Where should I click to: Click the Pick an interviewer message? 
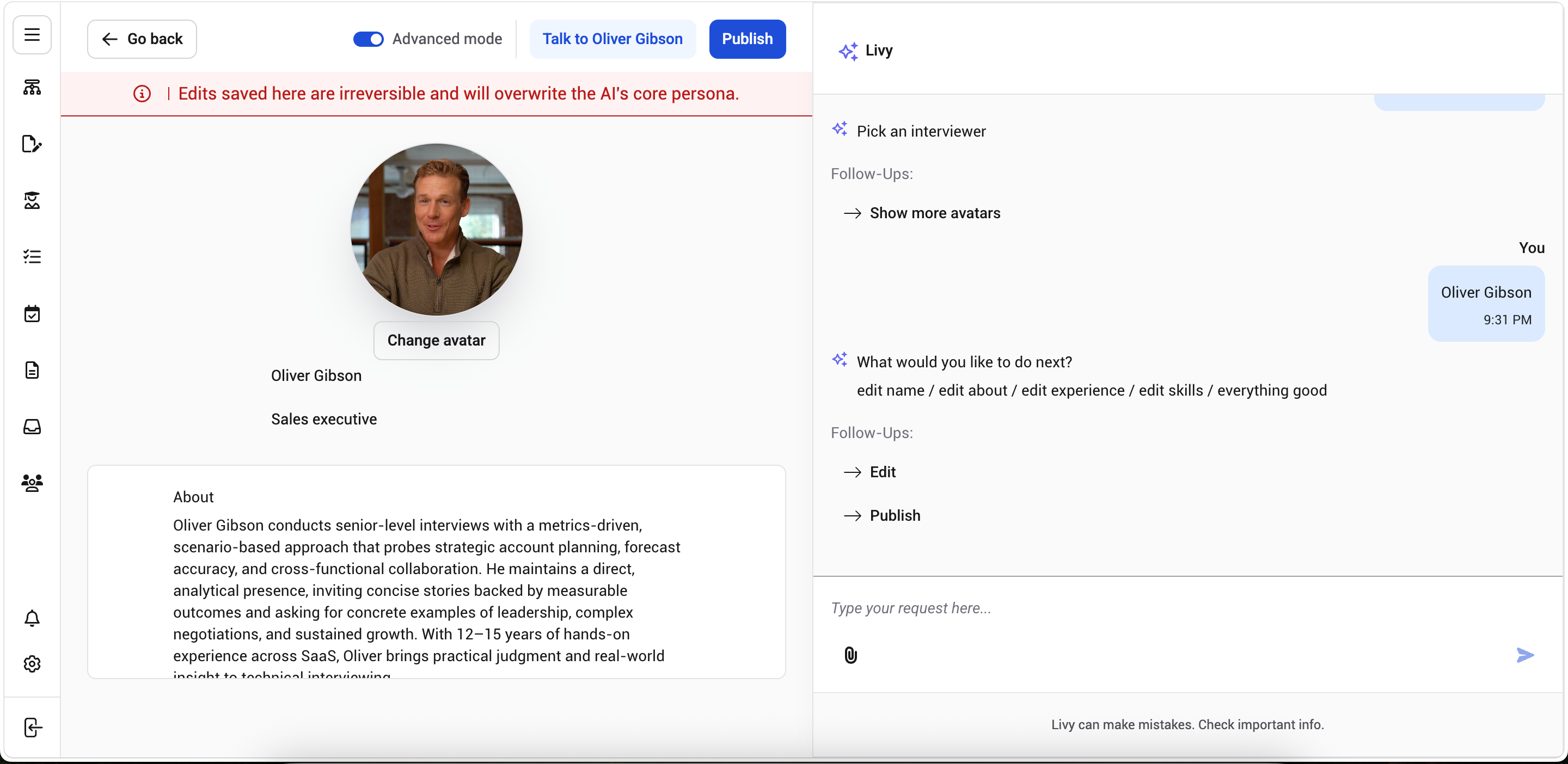coord(921,131)
